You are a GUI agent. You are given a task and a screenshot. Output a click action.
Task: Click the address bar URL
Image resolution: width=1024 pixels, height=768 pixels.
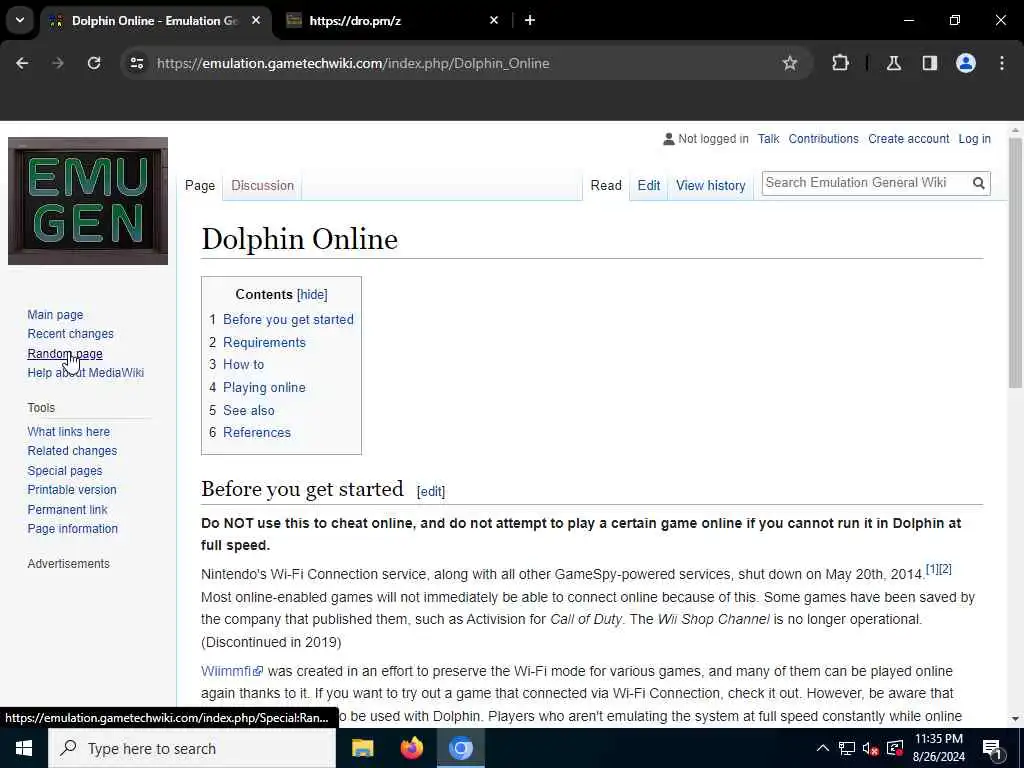point(353,63)
